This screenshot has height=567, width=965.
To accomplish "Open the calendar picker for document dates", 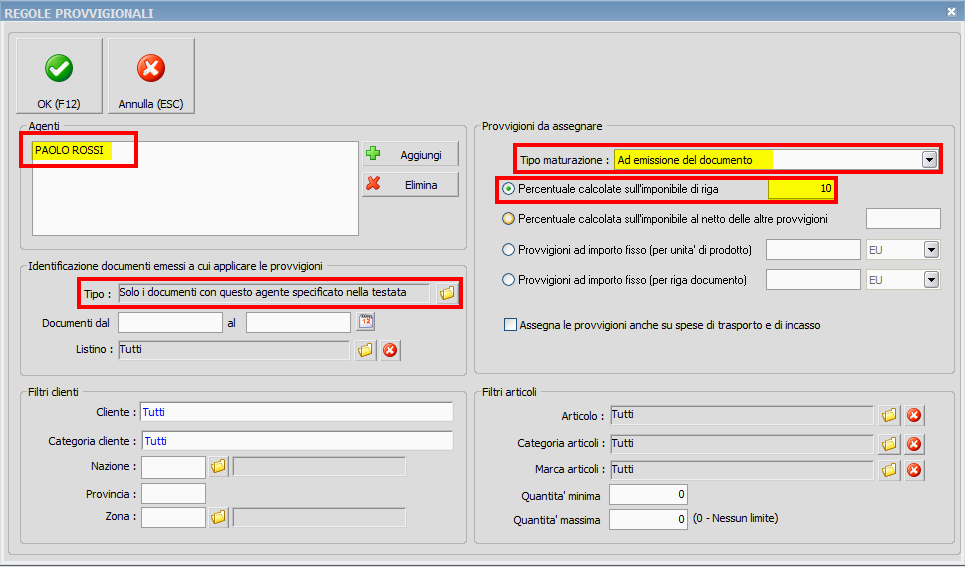I will click(x=366, y=322).
